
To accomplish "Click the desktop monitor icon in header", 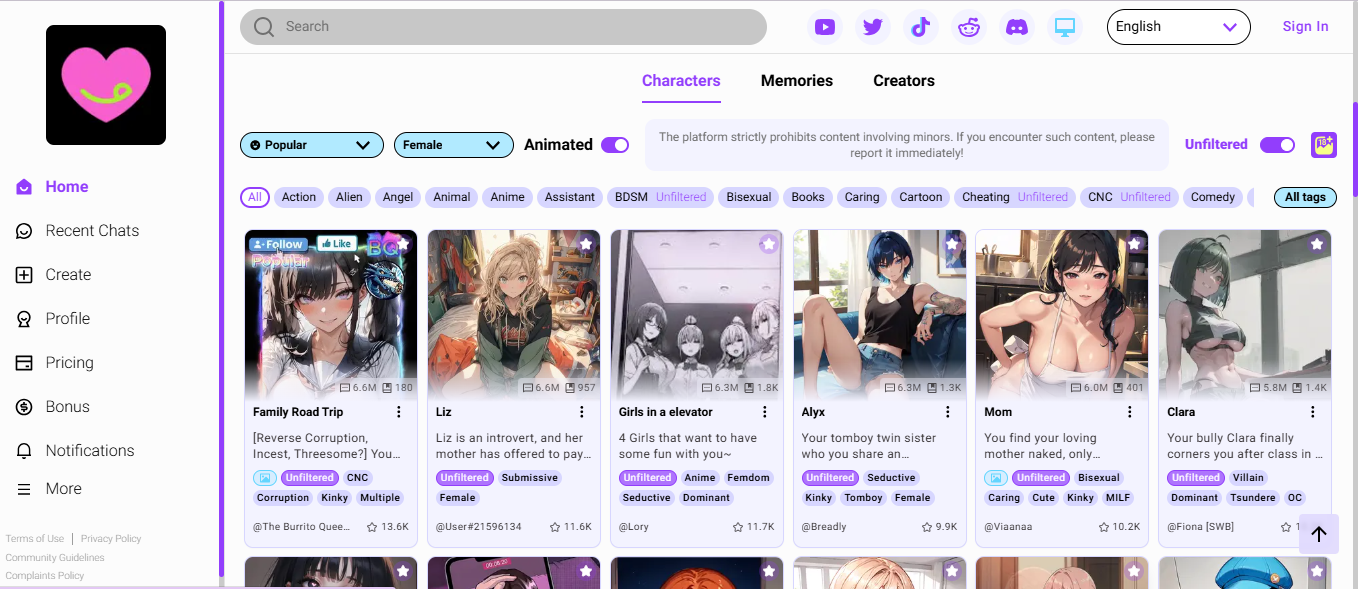I will 1065,27.
